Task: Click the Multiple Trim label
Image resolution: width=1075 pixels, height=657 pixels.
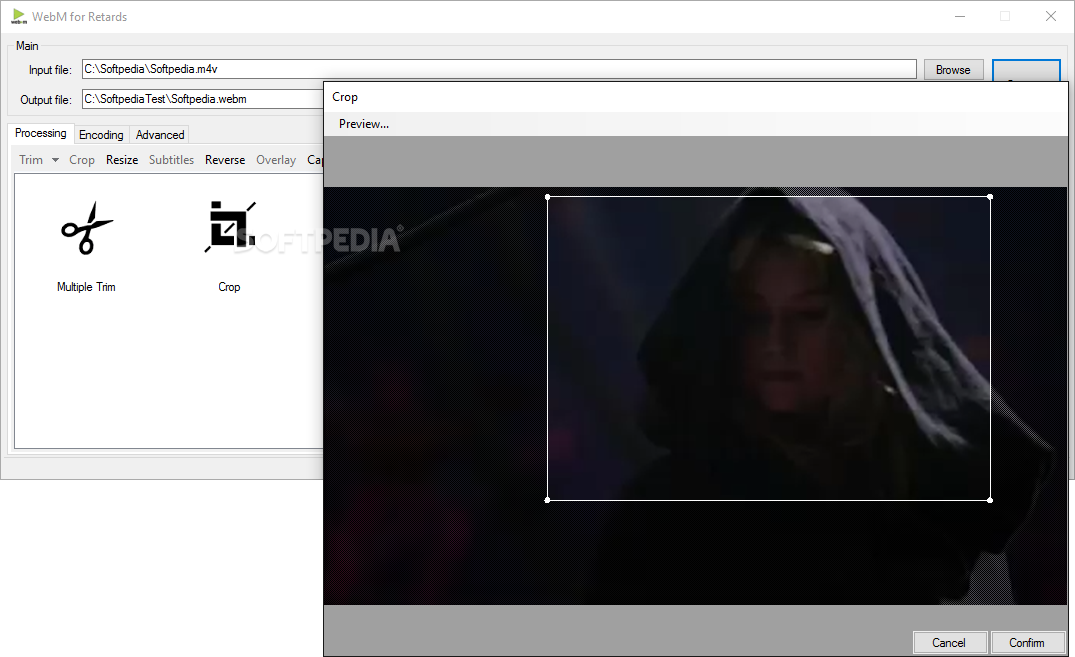Action: (x=86, y=287)
